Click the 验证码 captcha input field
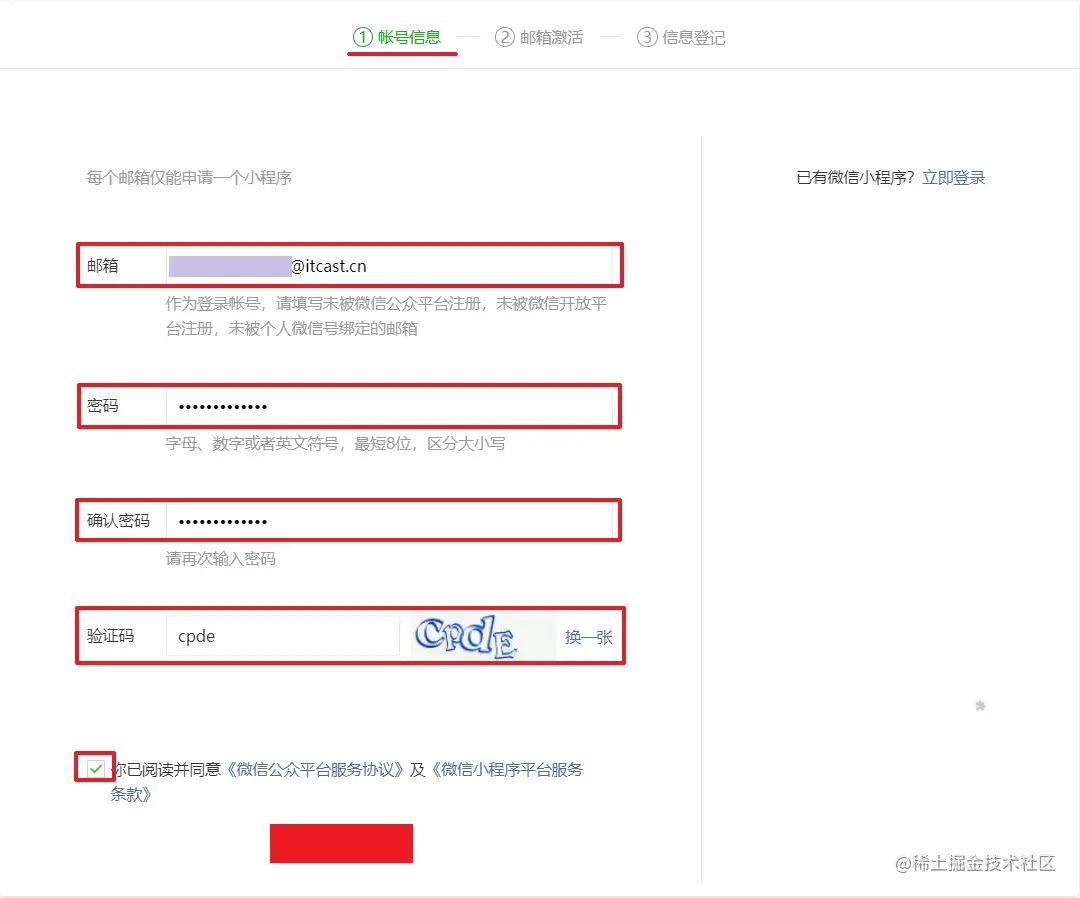 pyautogui.click(x=282, y=636)
